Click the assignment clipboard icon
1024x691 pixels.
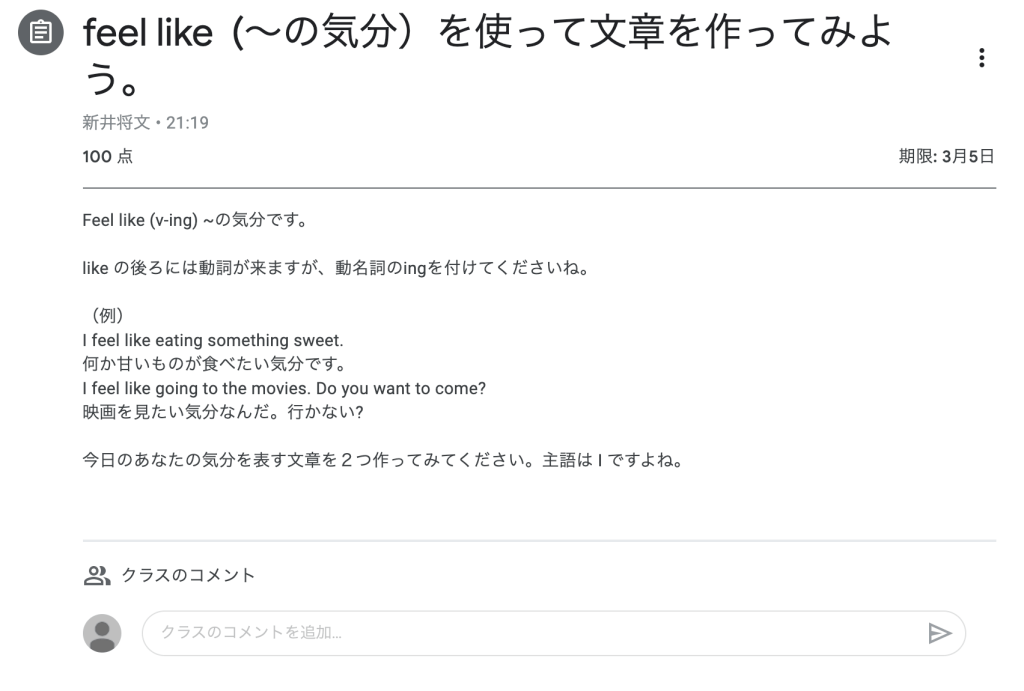[x=41, y=35]
